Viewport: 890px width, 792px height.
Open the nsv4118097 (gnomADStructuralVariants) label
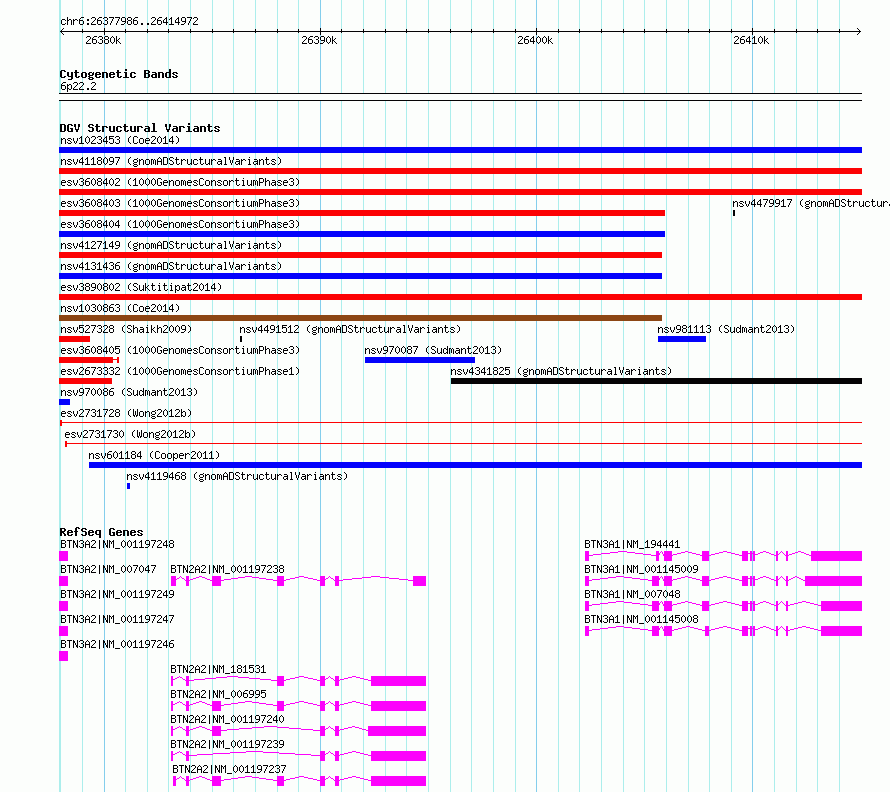click(x=171, y=161)
